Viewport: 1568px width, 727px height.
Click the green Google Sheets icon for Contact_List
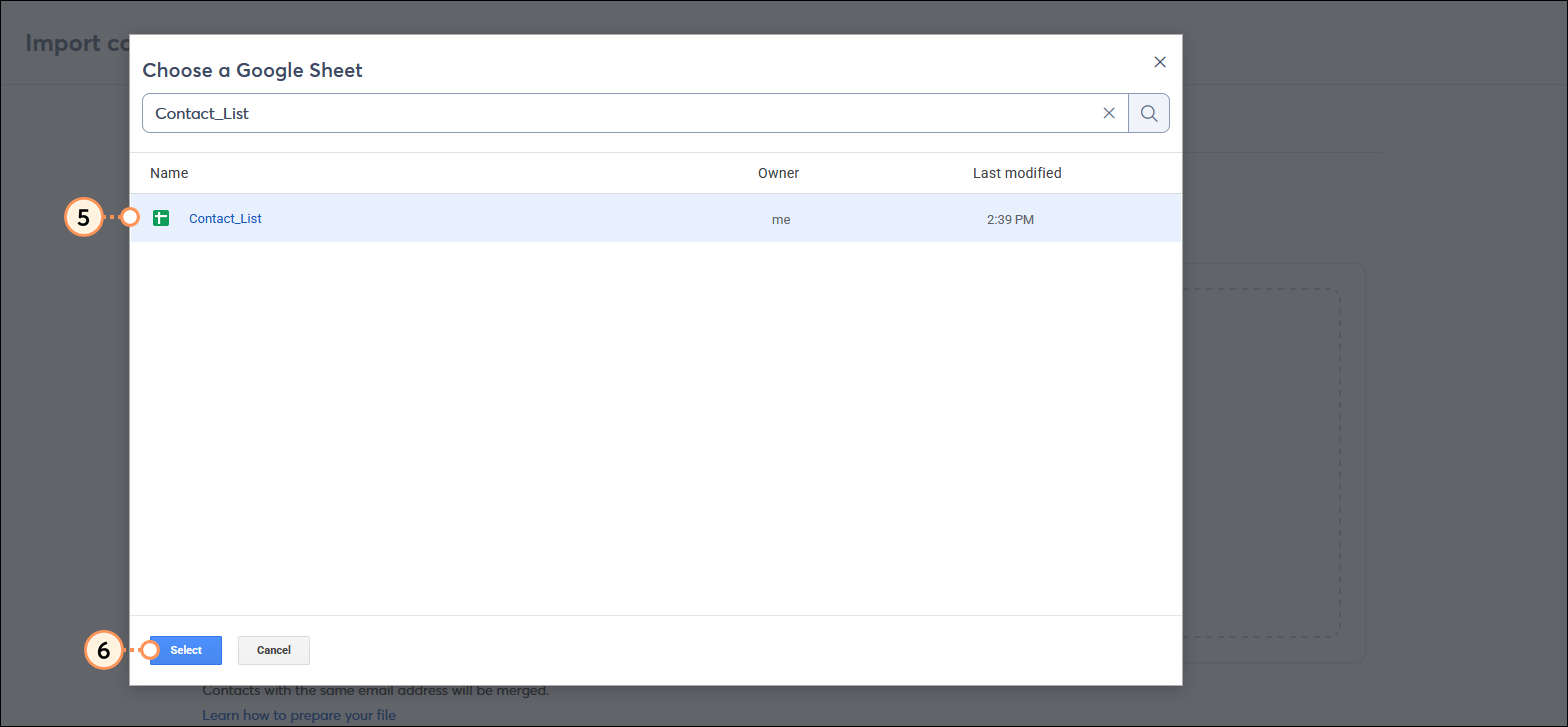(161, 218)
